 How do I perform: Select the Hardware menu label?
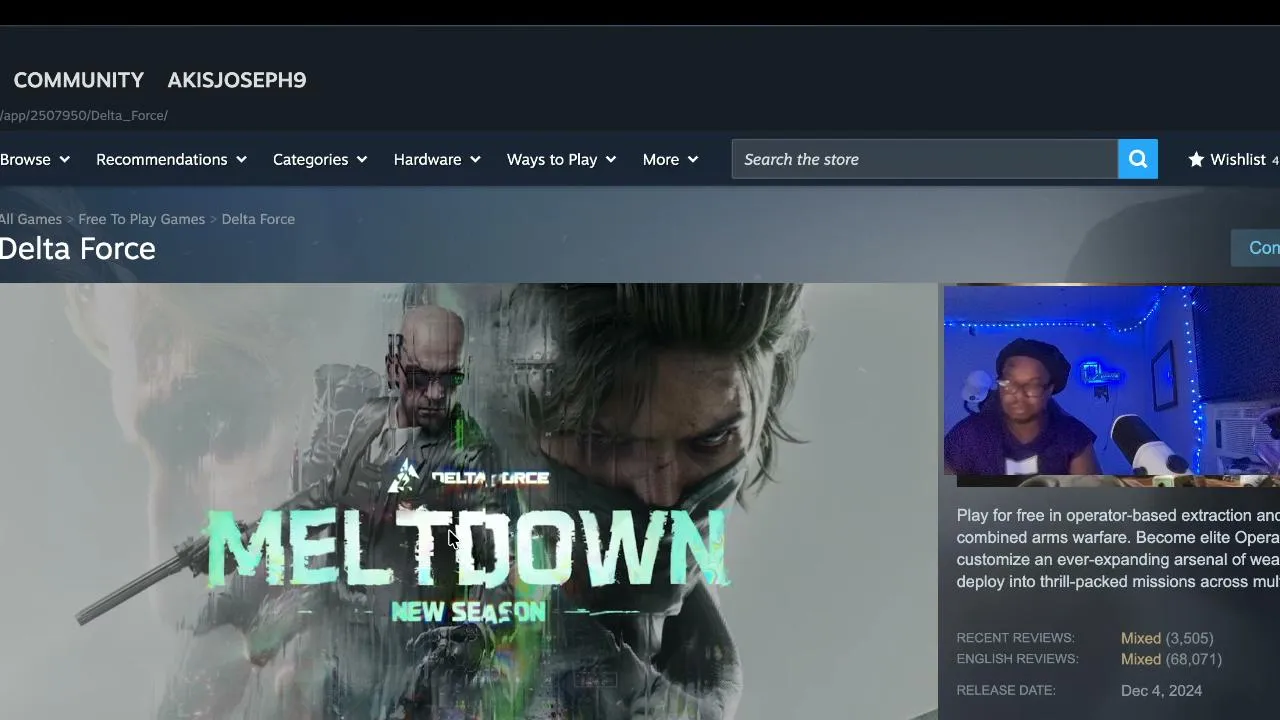428,159
